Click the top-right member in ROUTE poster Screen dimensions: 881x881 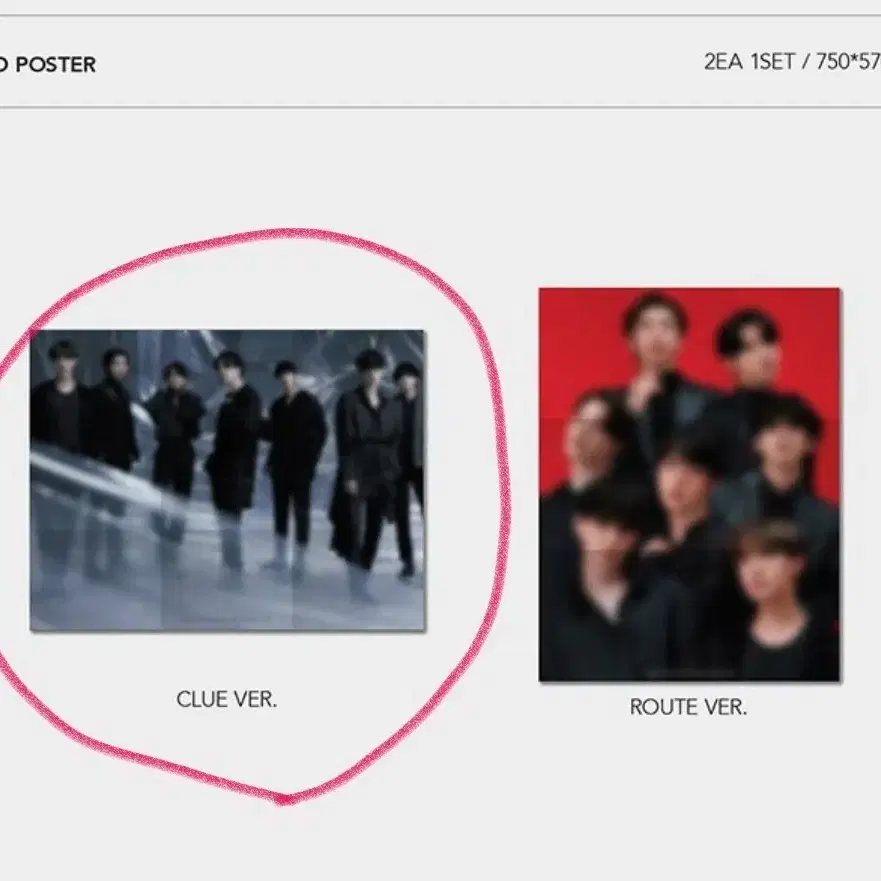[747, 360]
